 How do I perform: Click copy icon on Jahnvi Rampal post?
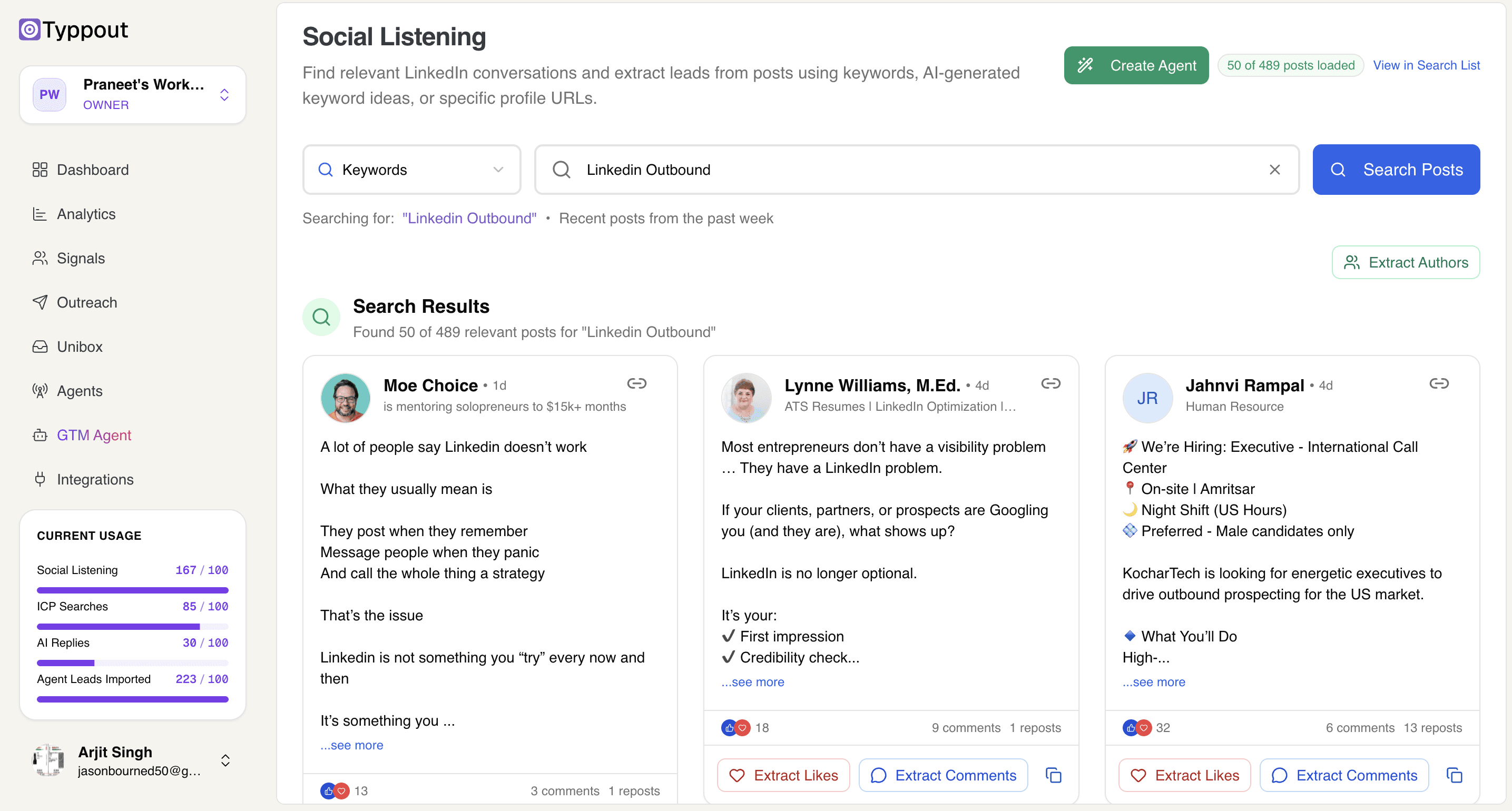coord(1454,775)
